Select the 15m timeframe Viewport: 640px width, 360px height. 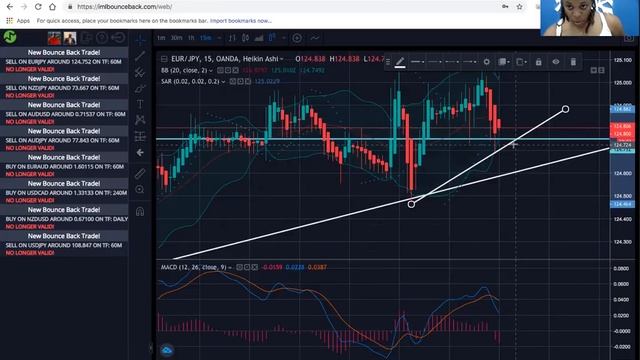coord(205,38)
